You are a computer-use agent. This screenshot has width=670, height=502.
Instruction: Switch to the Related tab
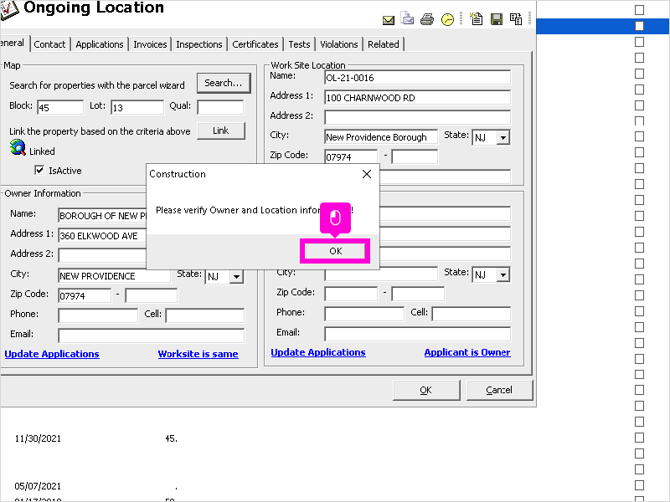tap(383, 44)
